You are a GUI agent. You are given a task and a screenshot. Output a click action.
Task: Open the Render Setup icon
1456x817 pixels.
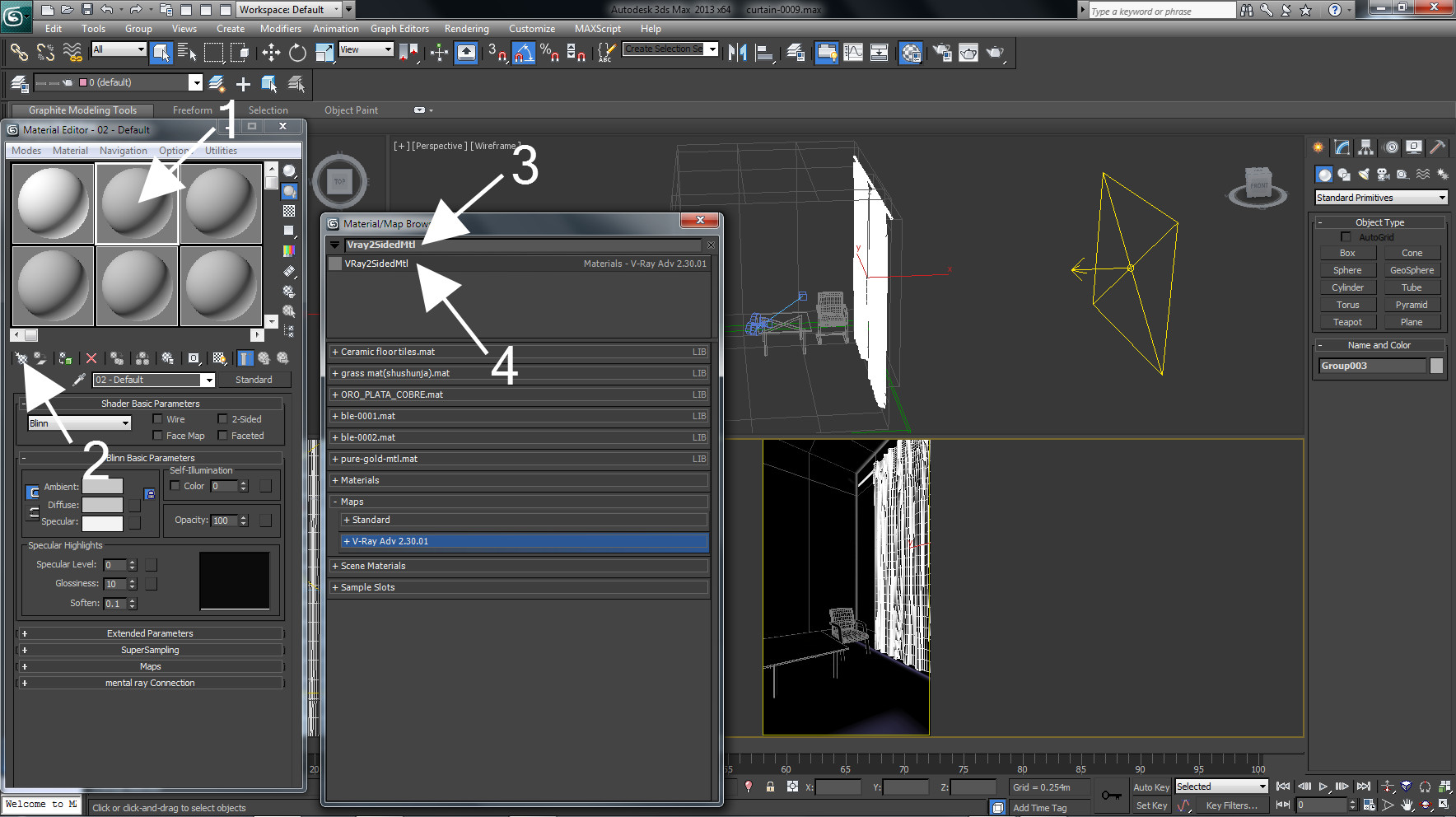pos(942,53)
